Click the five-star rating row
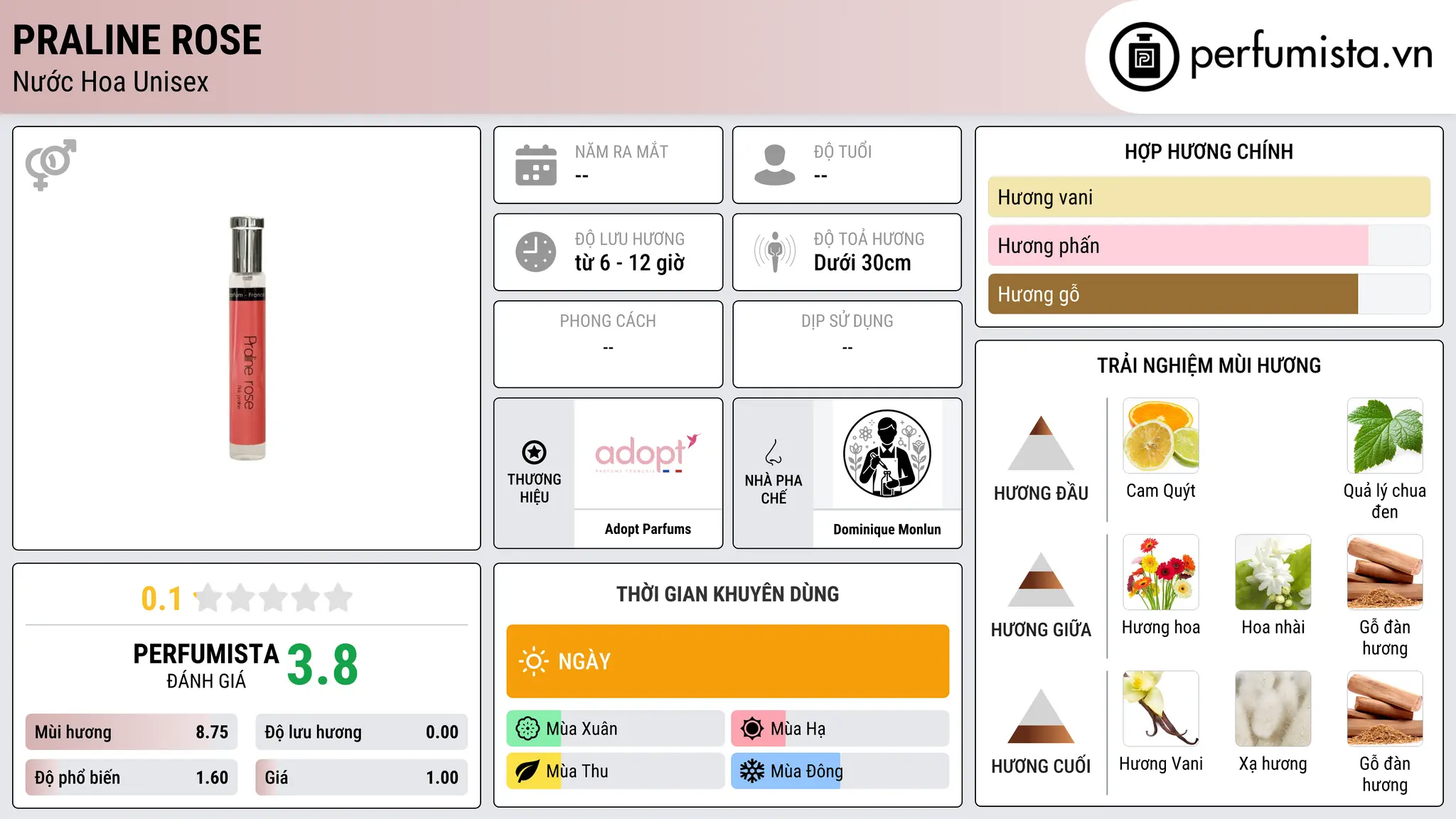The width and height of the screenshot is (1456, 819). point(273,598)
